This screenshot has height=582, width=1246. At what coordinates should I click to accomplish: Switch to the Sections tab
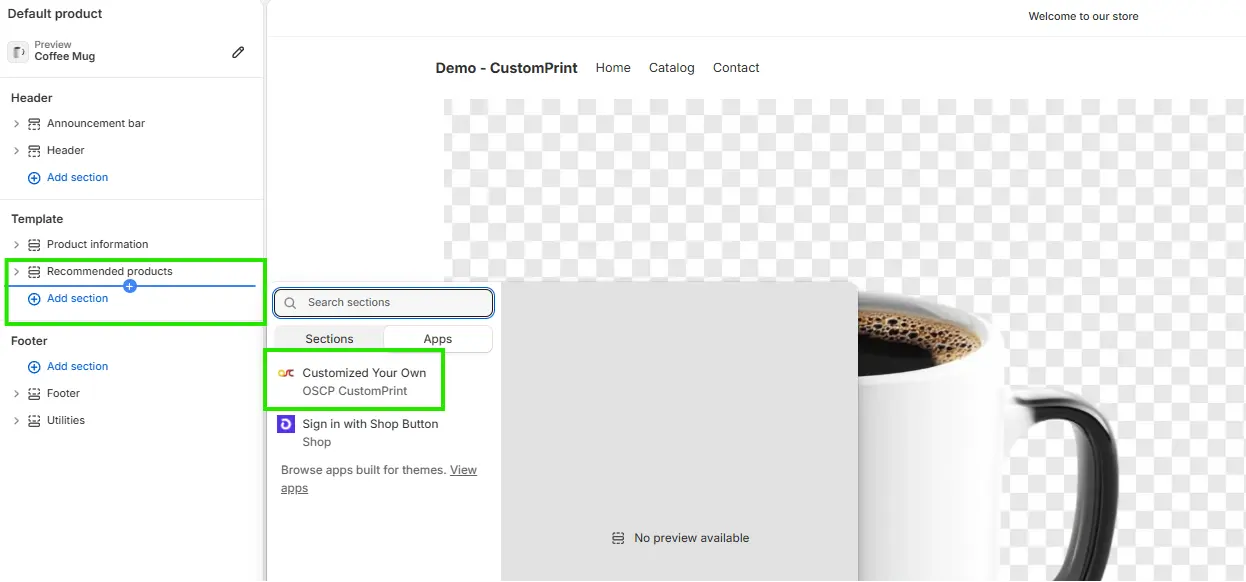click(329, 339)
